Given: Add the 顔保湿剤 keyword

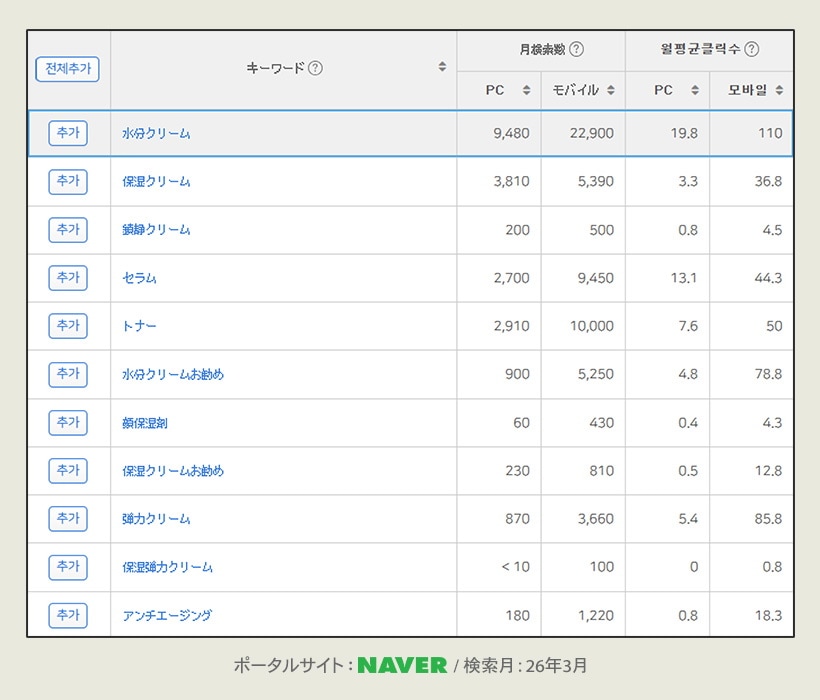Looking at the screenshot, I should (x=68, y=422).
